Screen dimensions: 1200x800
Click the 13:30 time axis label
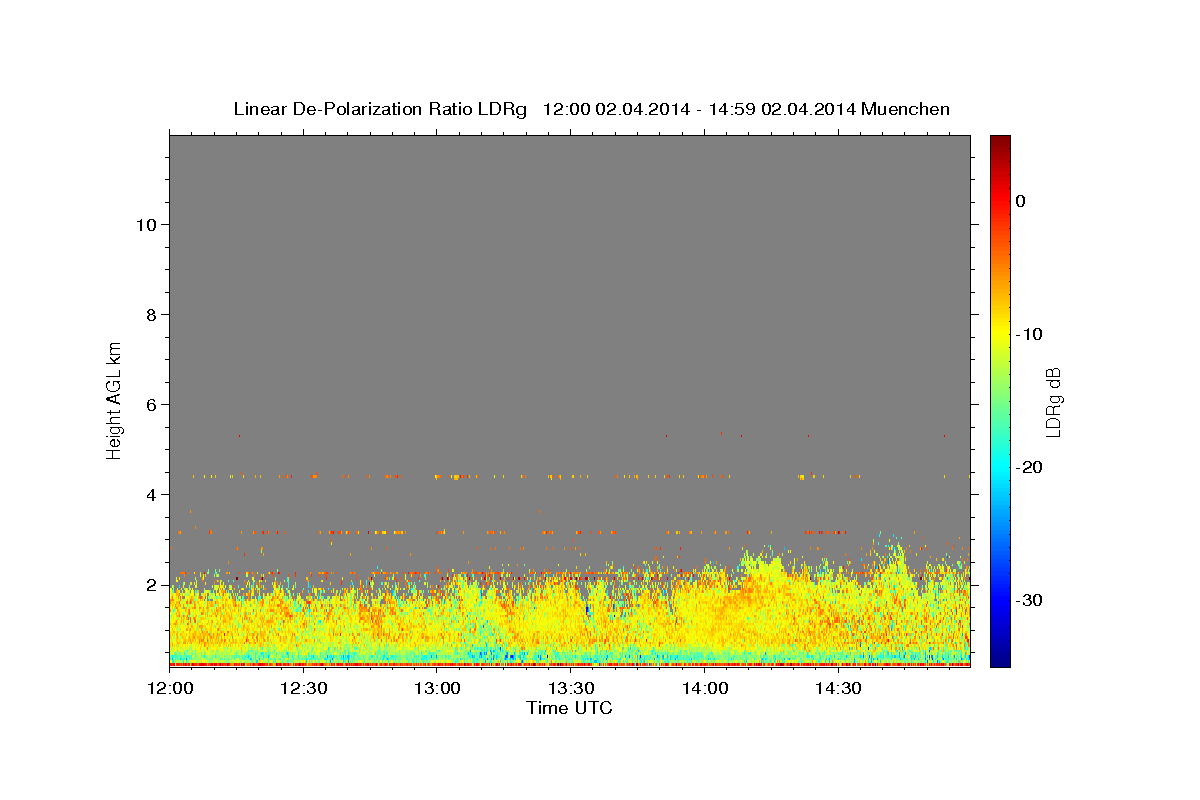(x=570, y=688)
